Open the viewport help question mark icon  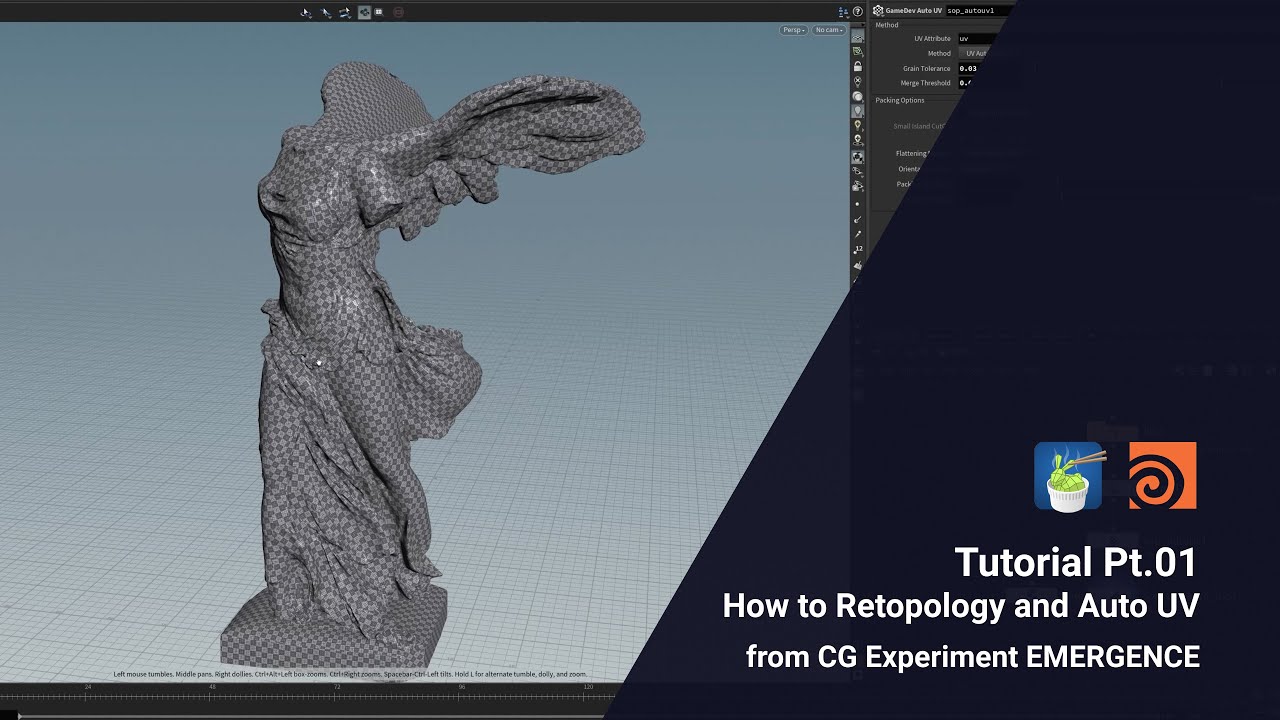858,12
